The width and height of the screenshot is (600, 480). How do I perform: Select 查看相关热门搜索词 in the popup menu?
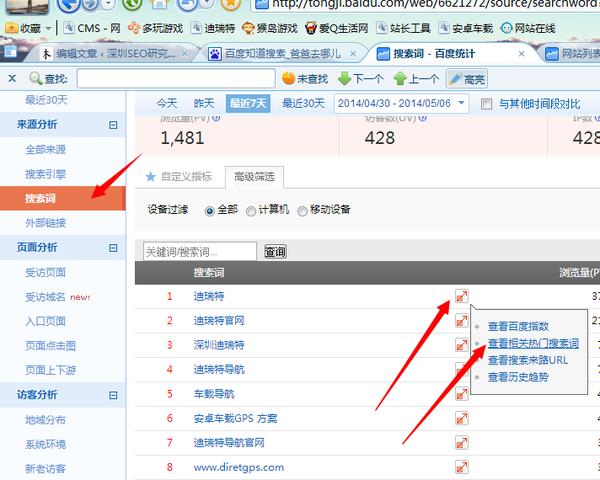click(533, 343)
